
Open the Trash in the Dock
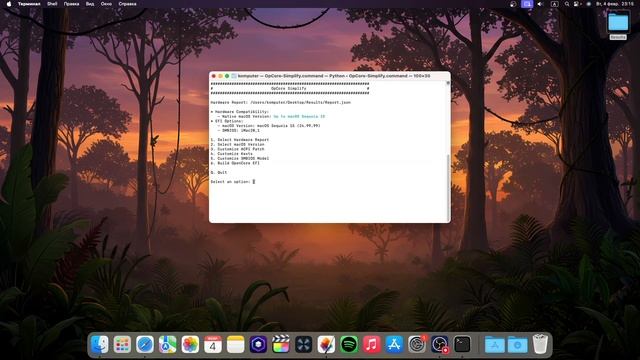(540, 344)
